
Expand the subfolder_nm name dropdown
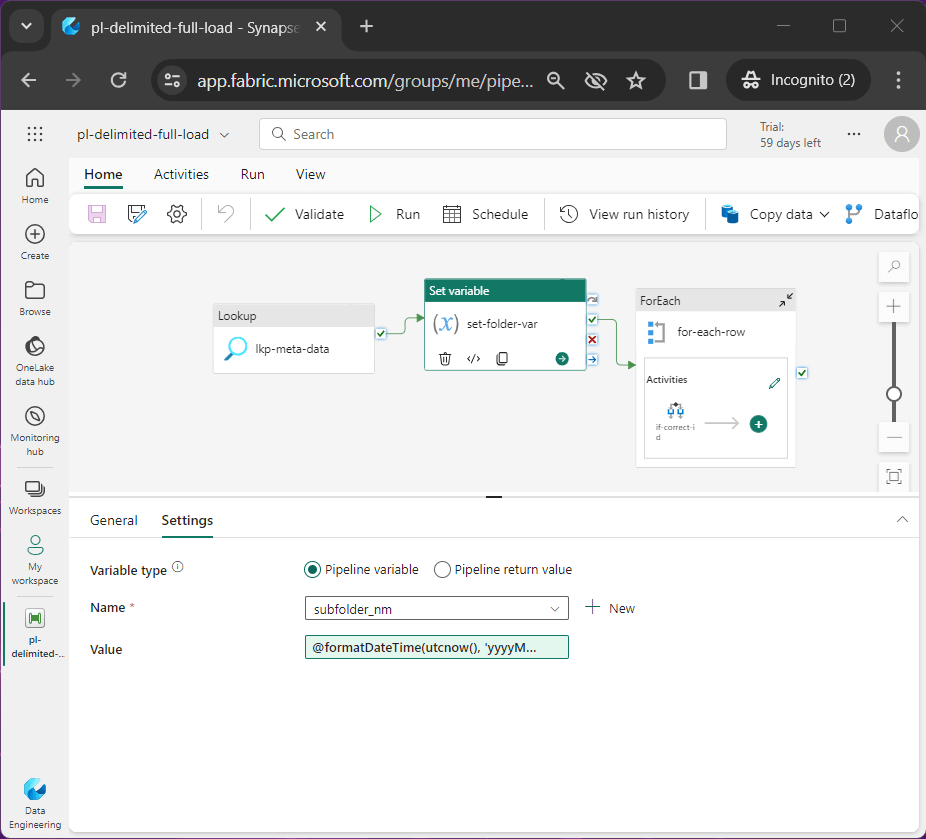555,608
